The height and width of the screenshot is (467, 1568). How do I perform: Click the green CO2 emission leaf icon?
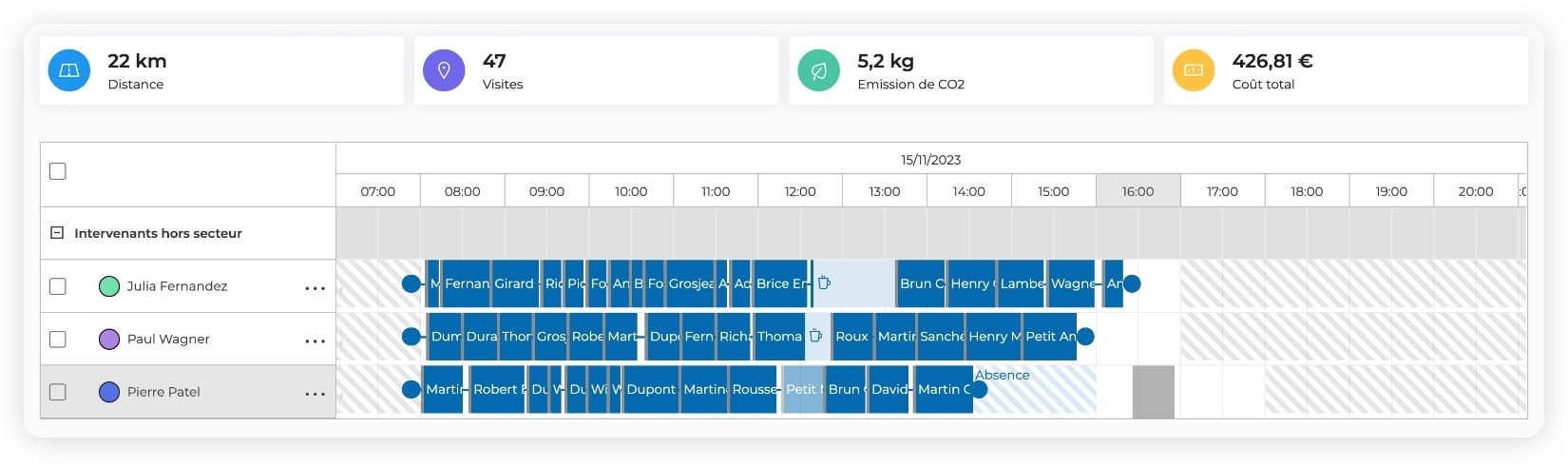818,70
